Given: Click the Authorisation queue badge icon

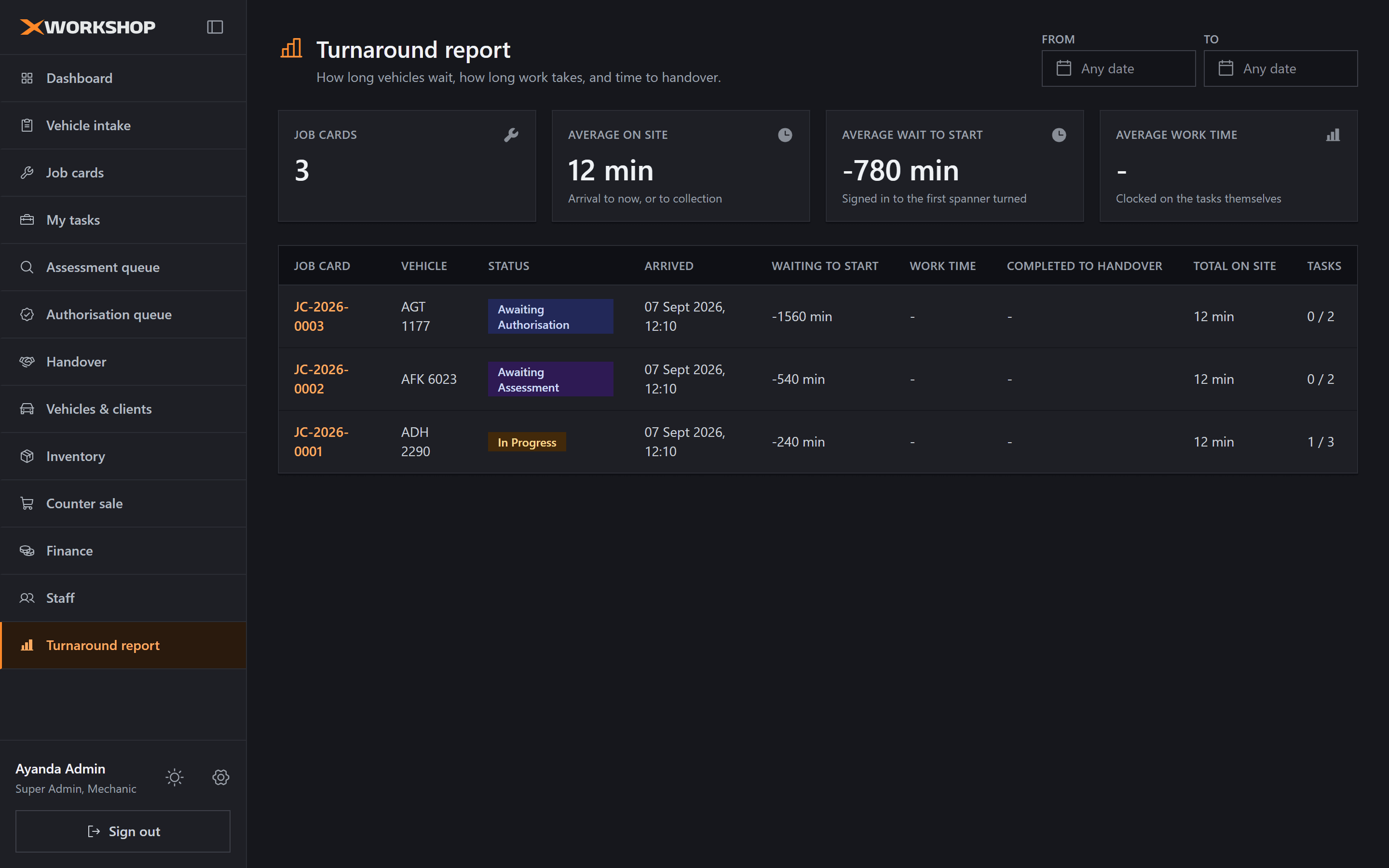Looking at the screenshot, I should point(27,314).
